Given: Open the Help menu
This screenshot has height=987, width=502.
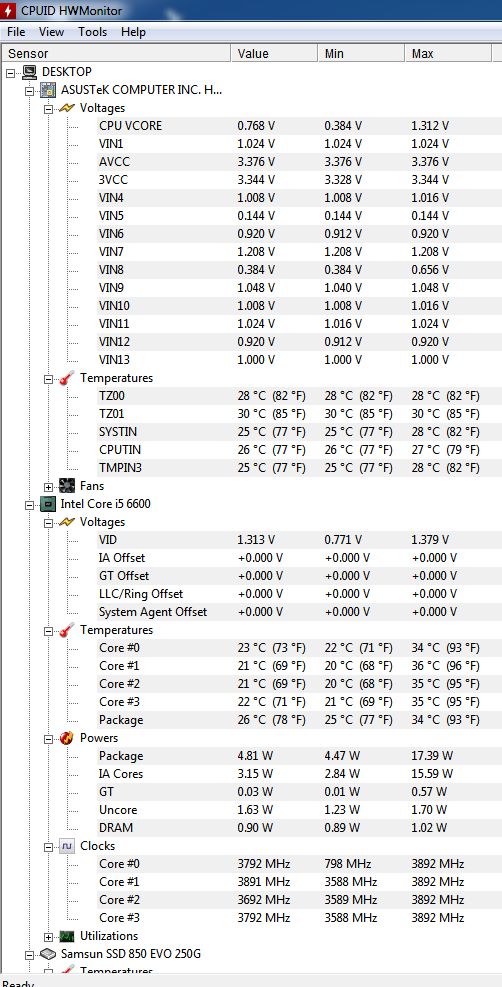Looking at the screenshot, I should click(133, 31).
